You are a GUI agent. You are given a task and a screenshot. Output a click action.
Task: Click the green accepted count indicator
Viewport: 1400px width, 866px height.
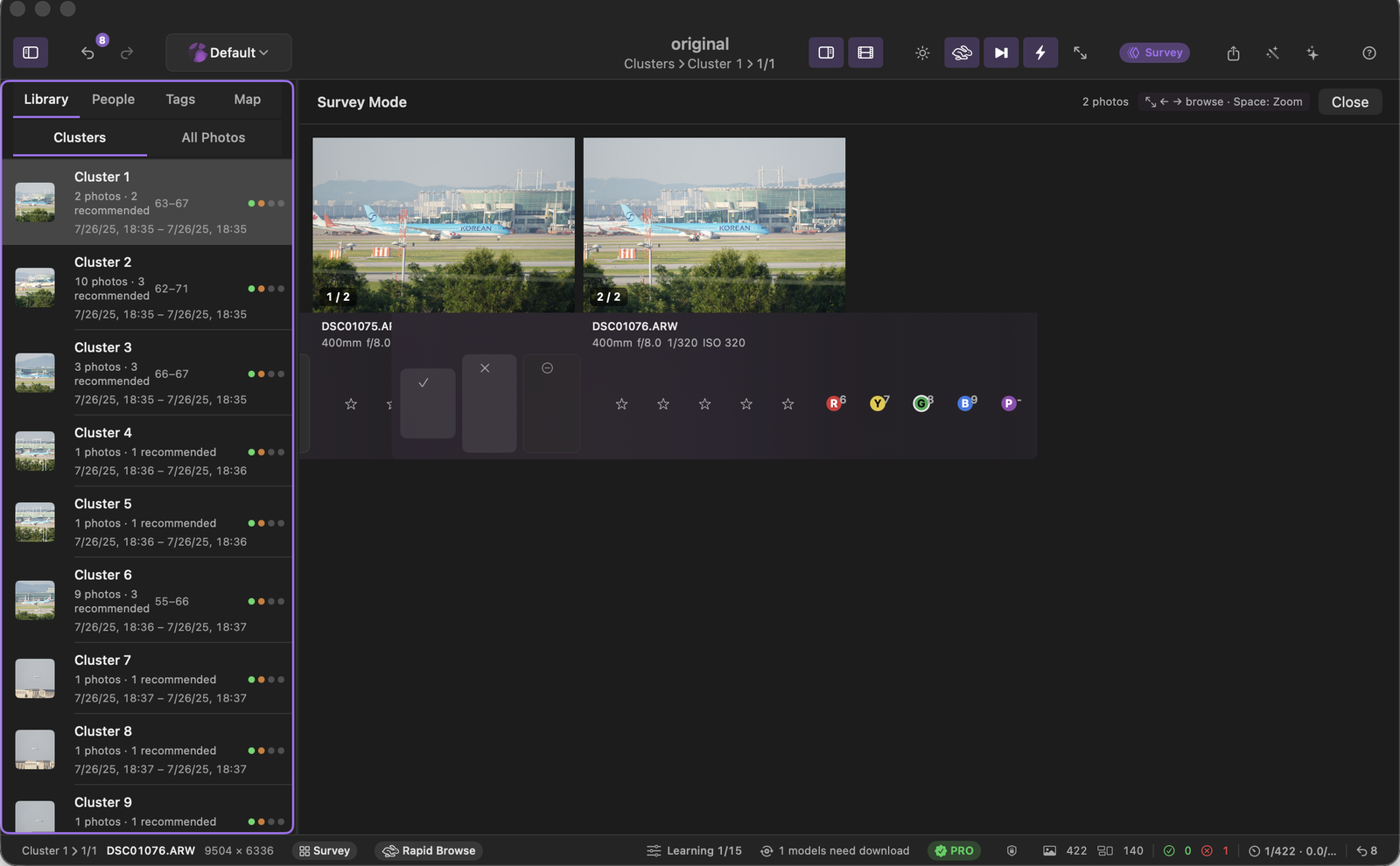(1177, 850)
